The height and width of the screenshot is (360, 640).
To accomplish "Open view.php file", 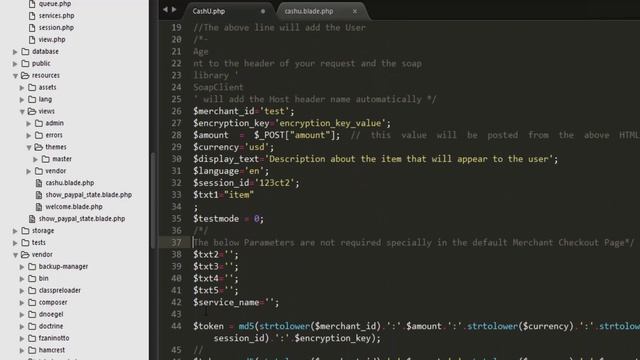I will click(x=52, y=40).
